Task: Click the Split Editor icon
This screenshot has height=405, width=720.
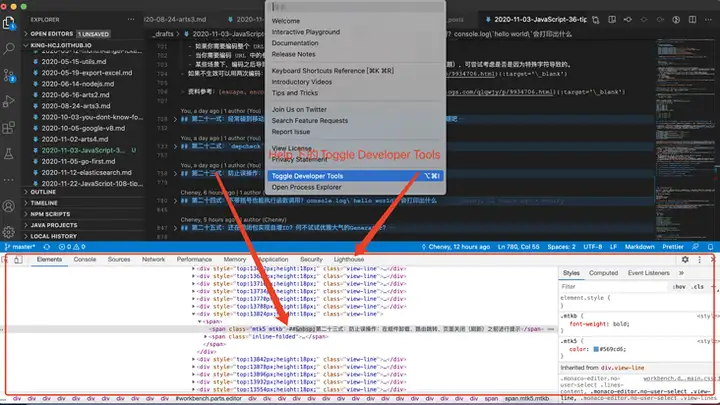Action: (692, 20)
